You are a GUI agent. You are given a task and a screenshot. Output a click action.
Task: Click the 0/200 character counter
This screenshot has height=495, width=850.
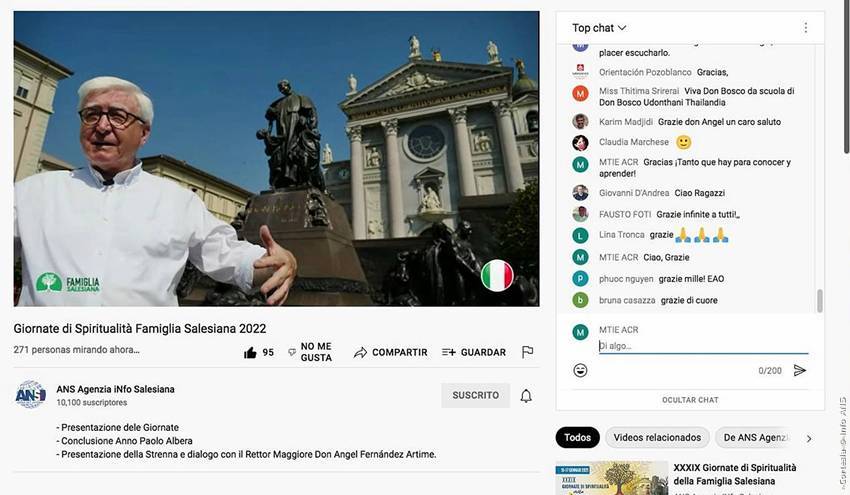click(770, 371)
